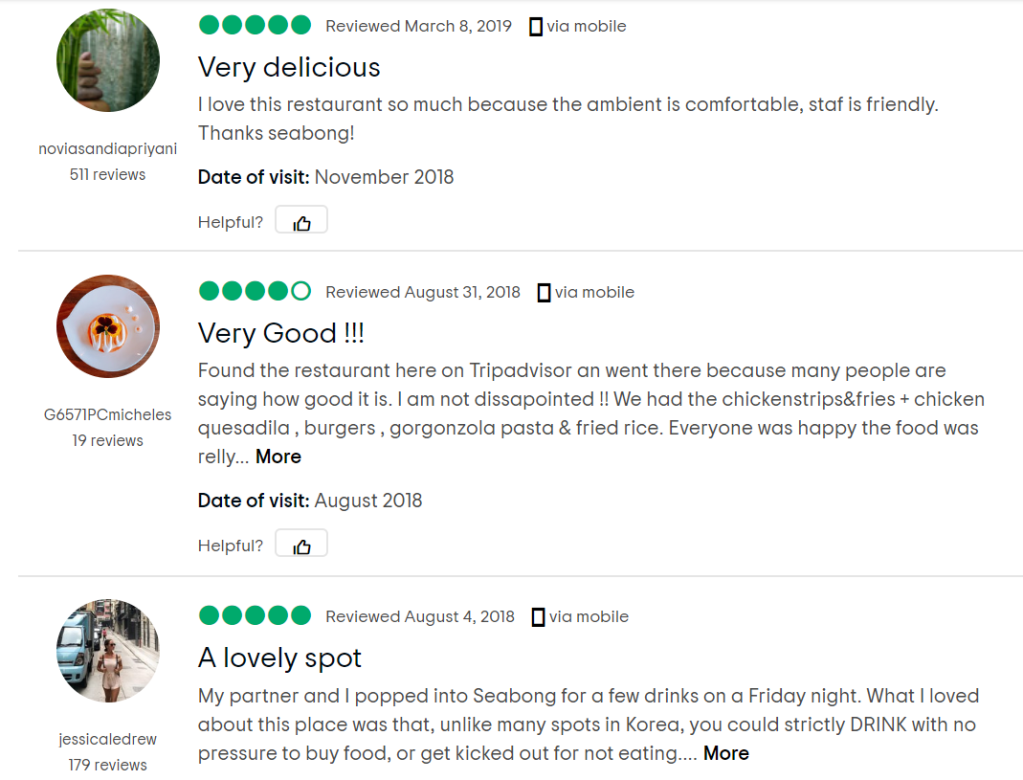The height and width of the screenshot is (780, 1023).
Task: Click five-star rating on 'Very delicious' review
Action: pyautogui.click(x=255, y=26)
